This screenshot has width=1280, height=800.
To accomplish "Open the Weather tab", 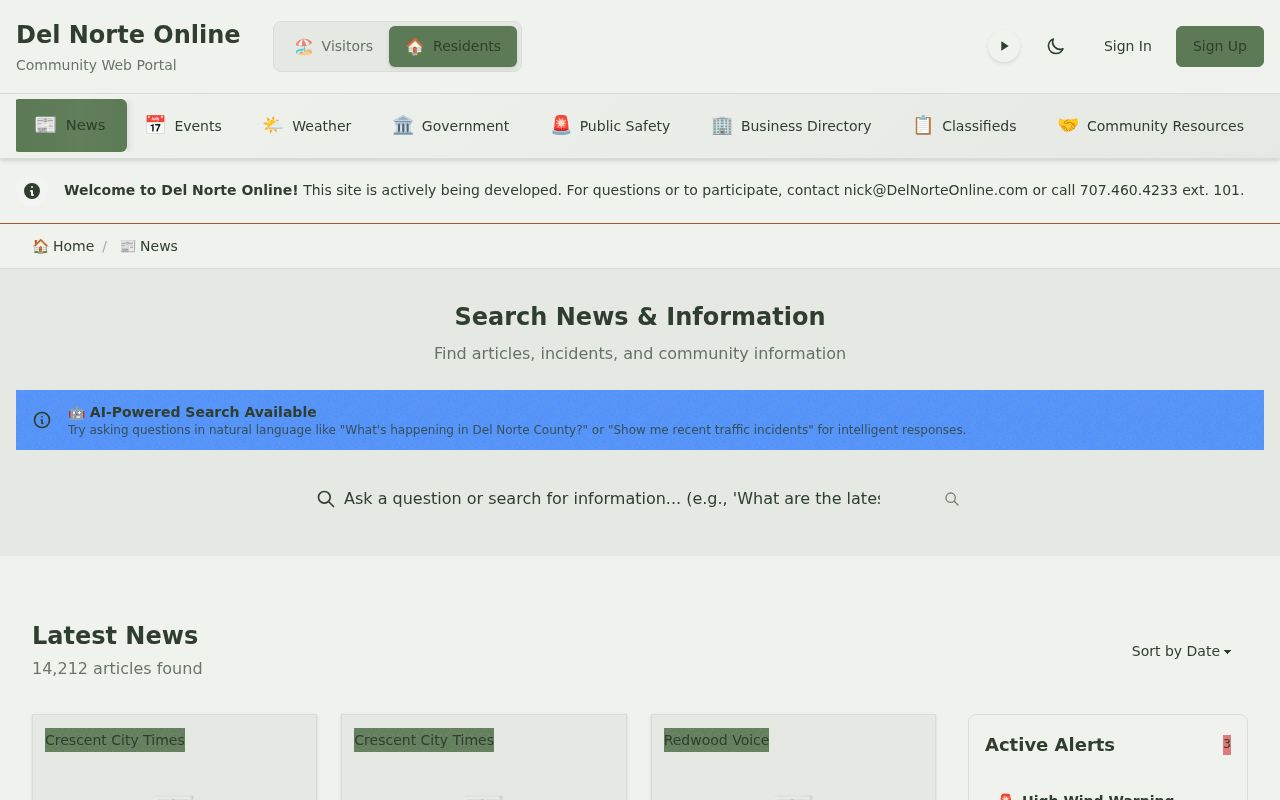I will pos(307,125).
